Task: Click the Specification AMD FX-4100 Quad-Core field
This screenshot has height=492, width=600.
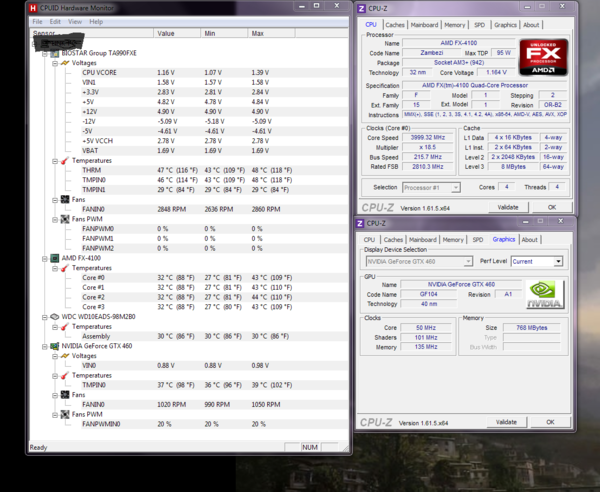Action: pos(484,85)
